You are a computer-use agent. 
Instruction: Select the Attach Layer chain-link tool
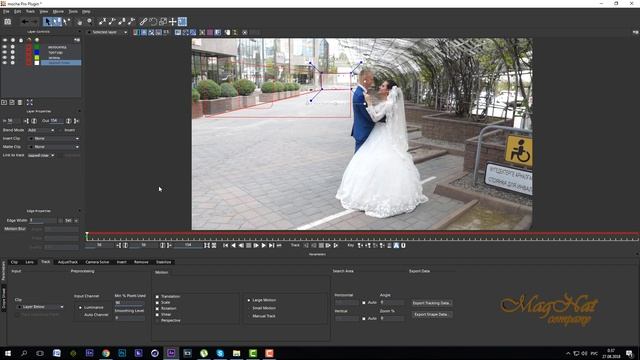click(x=143, y=22)
